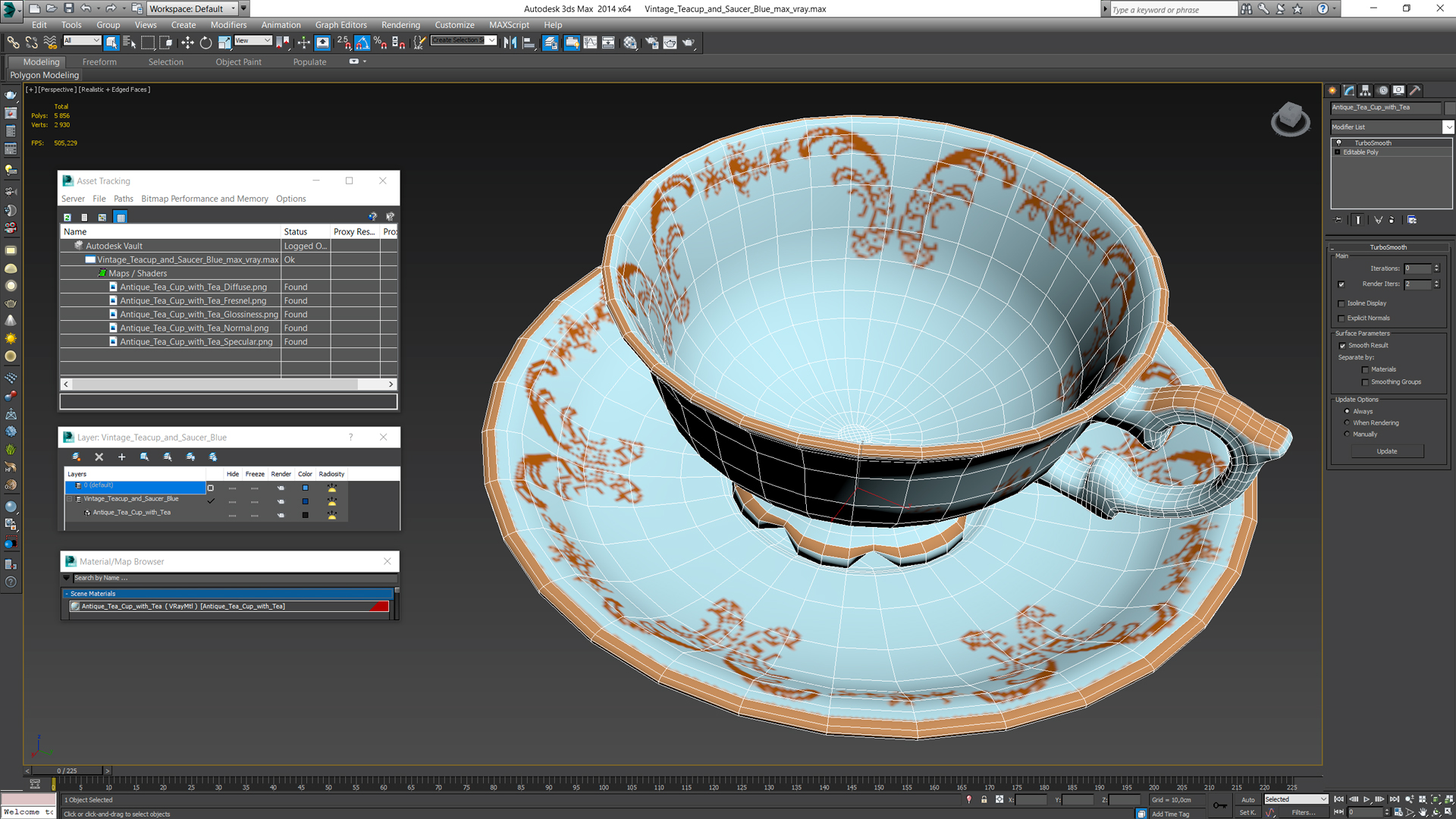Open the Workspace Default dropdown
The width and height of the screenshot is (1456, 819).
[x=192, y=8]
